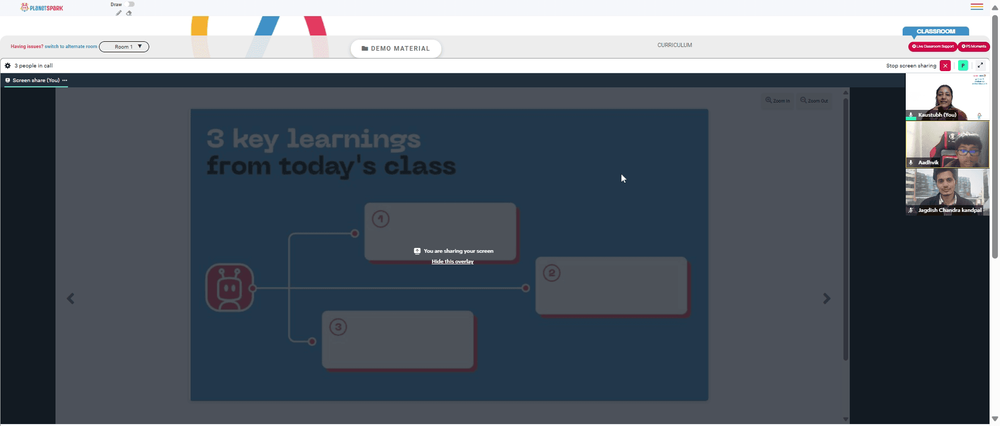The height and width of the screenshot is (426, 1000).
Task: Open the CURRICULUM tab
Action: point(674,45)
